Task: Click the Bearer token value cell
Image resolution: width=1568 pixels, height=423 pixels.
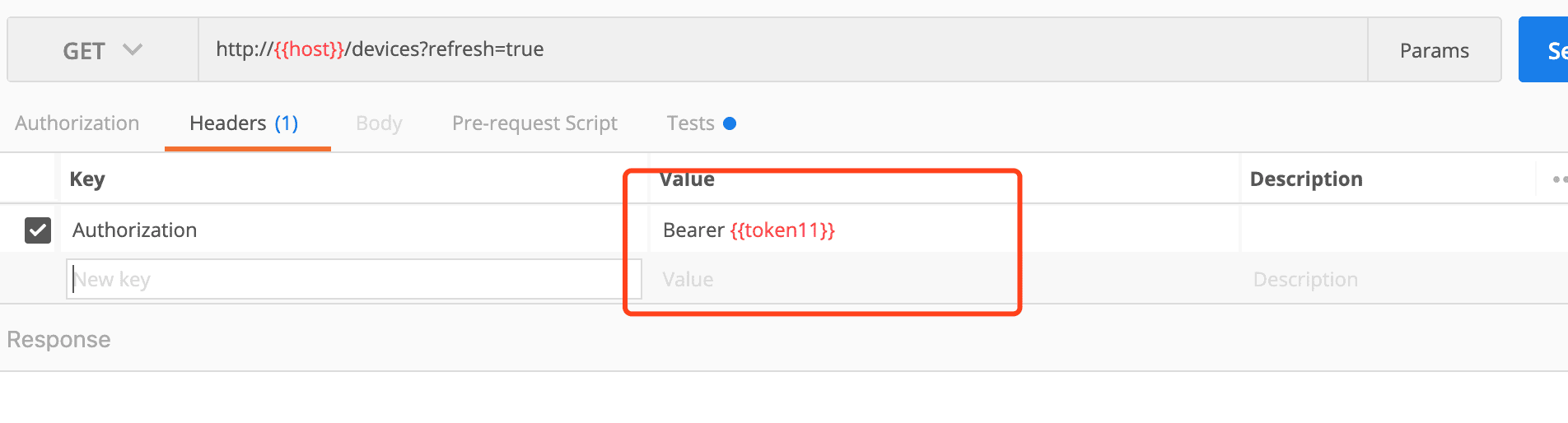Action: (944, 230)
